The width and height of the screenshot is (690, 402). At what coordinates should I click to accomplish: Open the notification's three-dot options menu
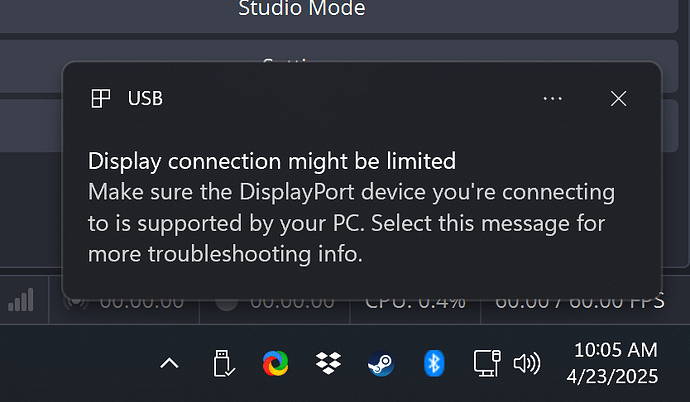click(553, 98)
